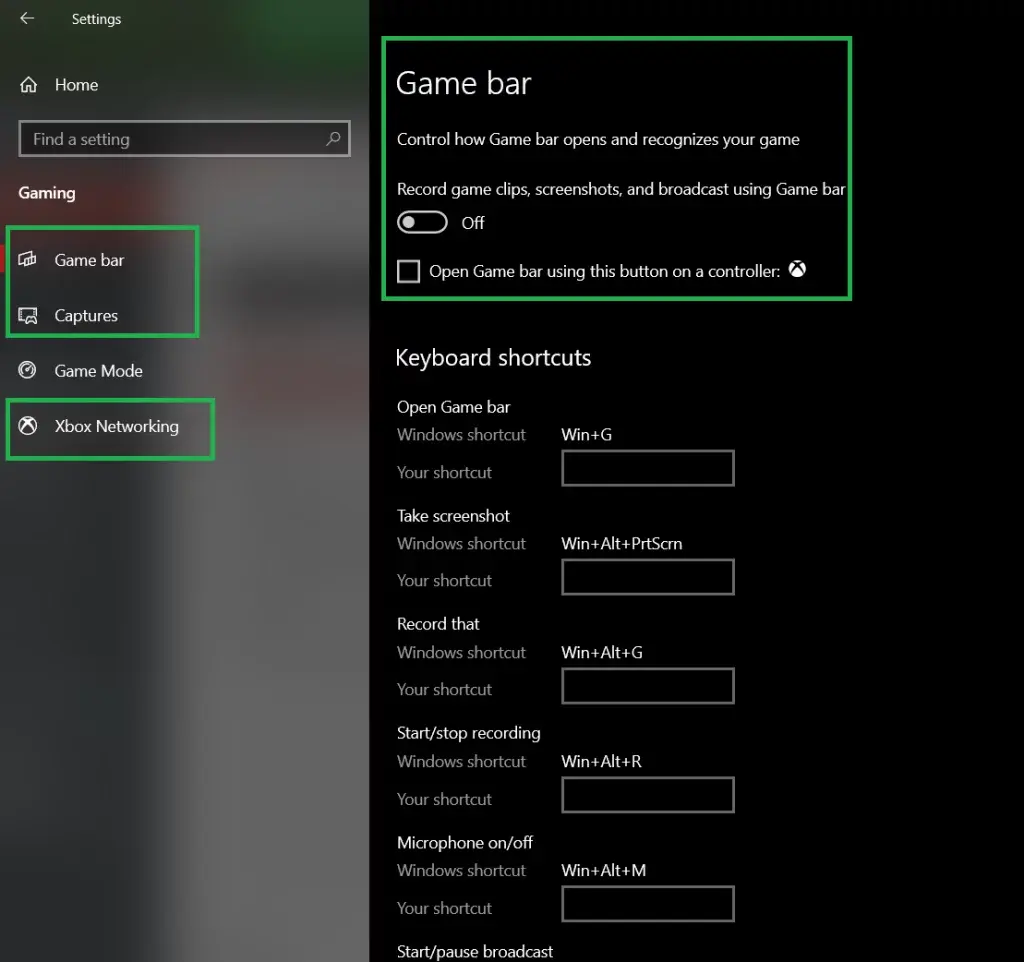The width and height of the screenshot is (1024, 962).
Task: Select Xbox Networking in sidebar
Action: tap(117, 426)
